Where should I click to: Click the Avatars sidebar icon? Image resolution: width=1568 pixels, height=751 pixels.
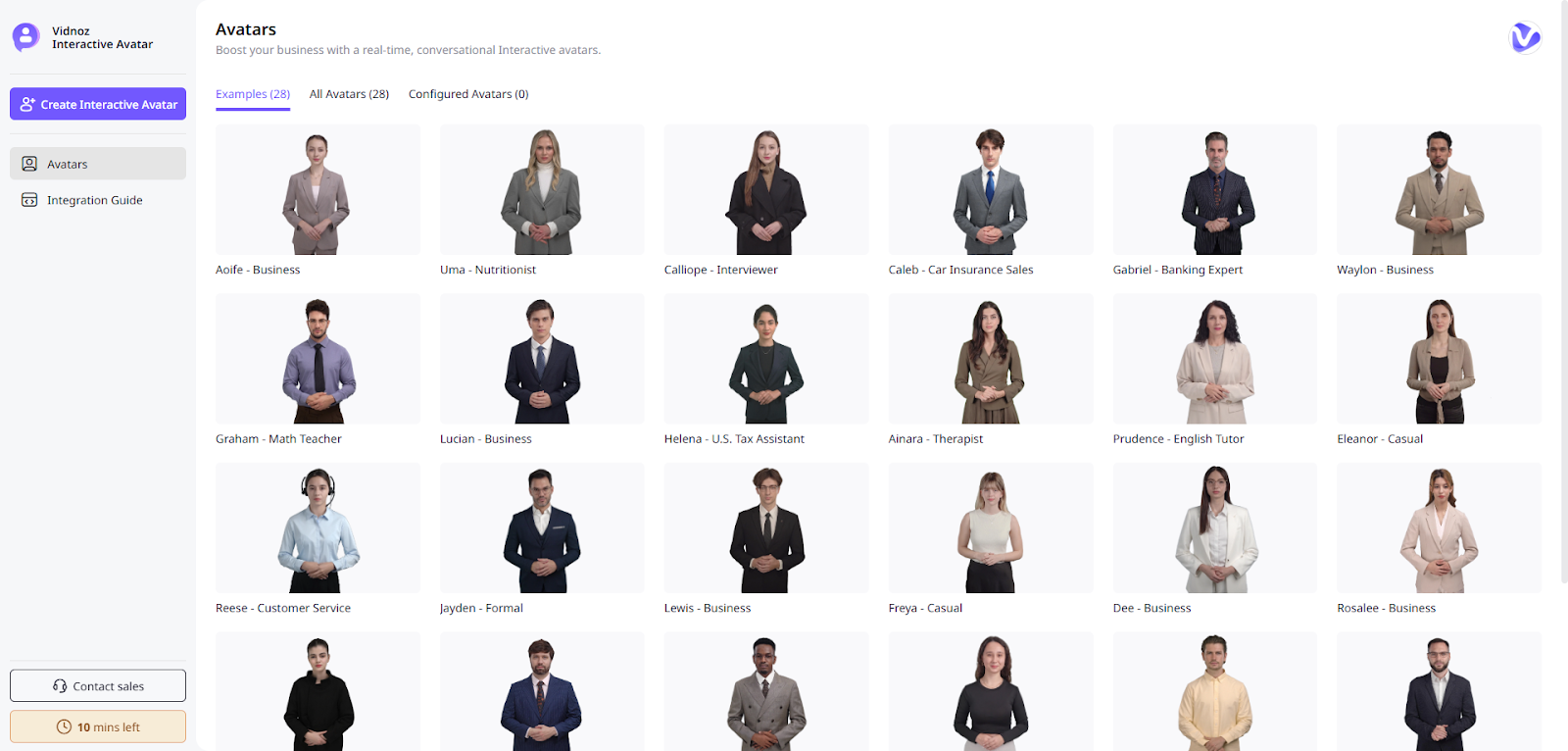[29, 164]
